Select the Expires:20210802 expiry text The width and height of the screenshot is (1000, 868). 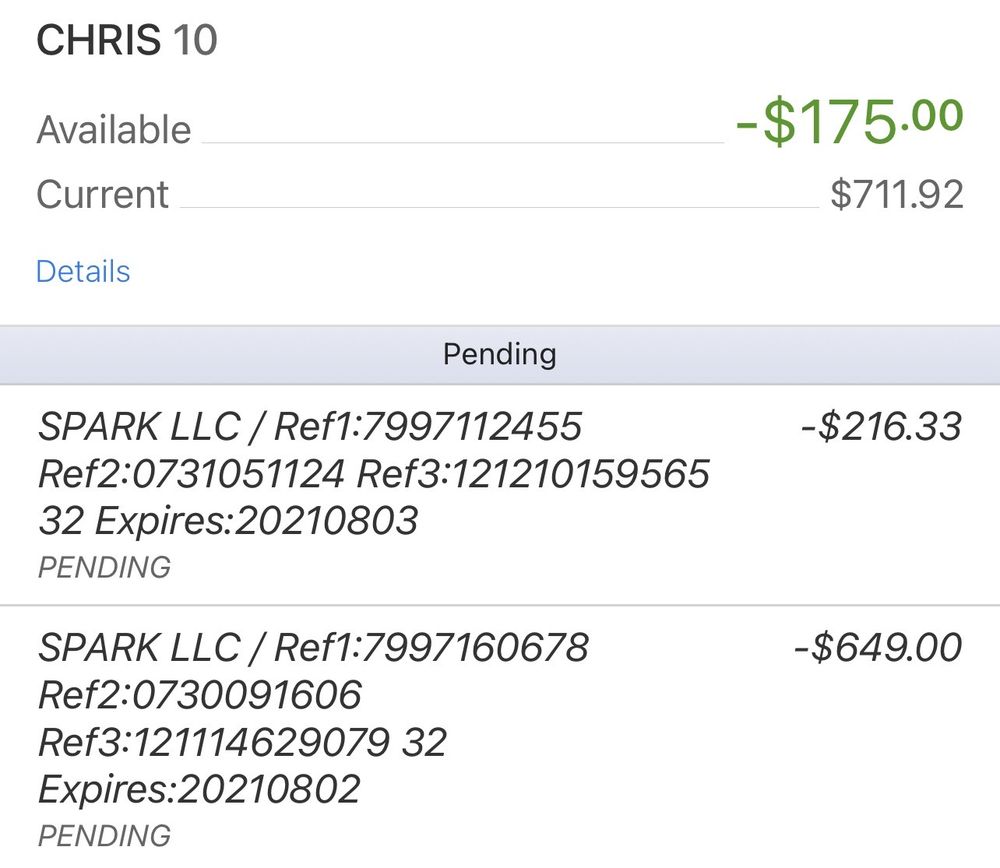(x=199, y=789)
